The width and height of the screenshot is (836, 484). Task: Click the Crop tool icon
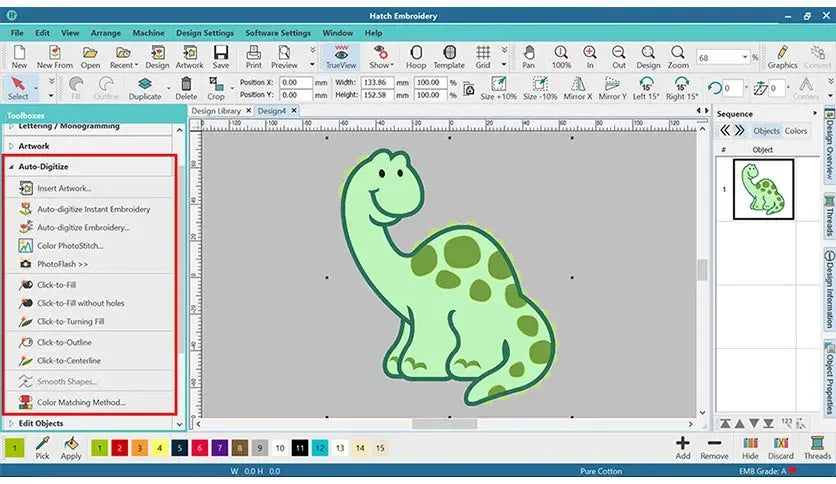click(x=216, y=84)
